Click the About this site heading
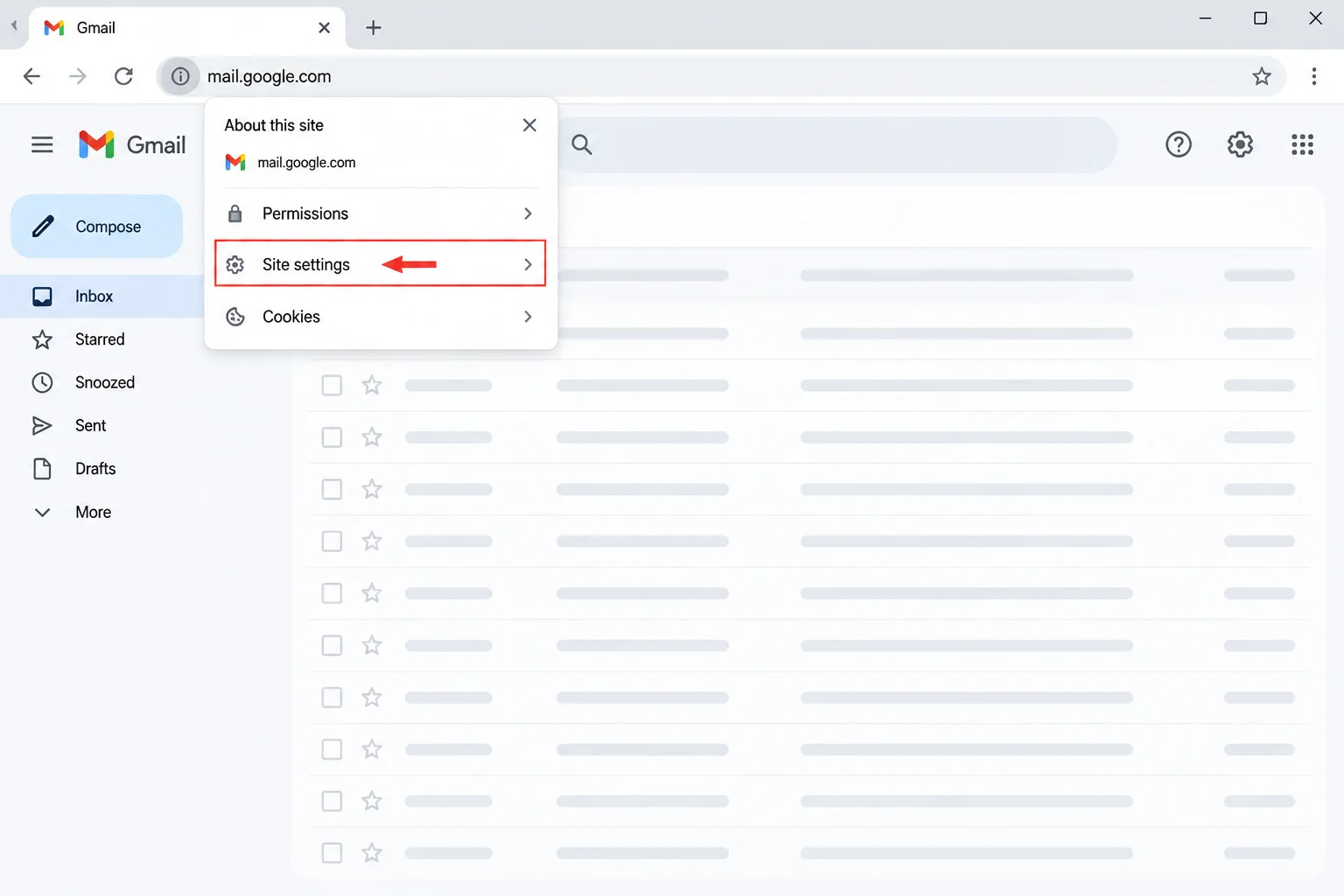The width and height of the screenshot is (1344, 896). pos(274,125)
